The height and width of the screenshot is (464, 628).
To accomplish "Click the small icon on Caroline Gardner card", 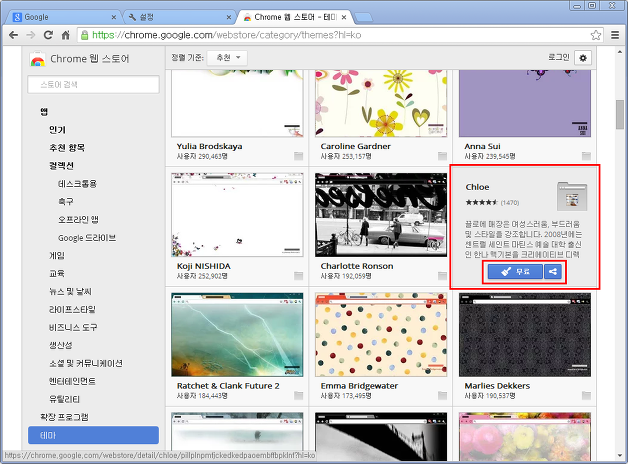I will [x=442, y=156].
